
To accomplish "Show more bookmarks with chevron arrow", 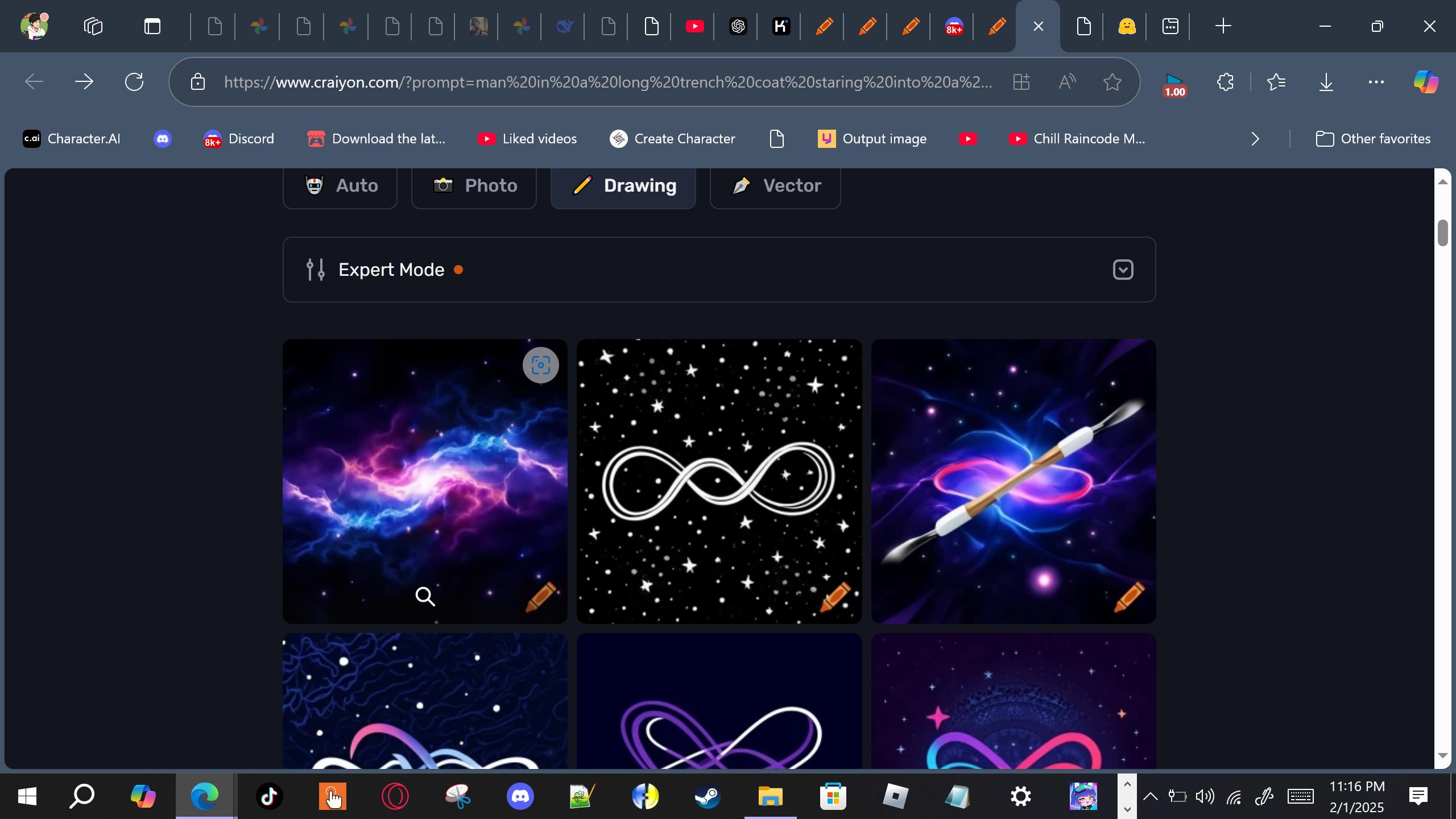I will (x=1255, y=139).
